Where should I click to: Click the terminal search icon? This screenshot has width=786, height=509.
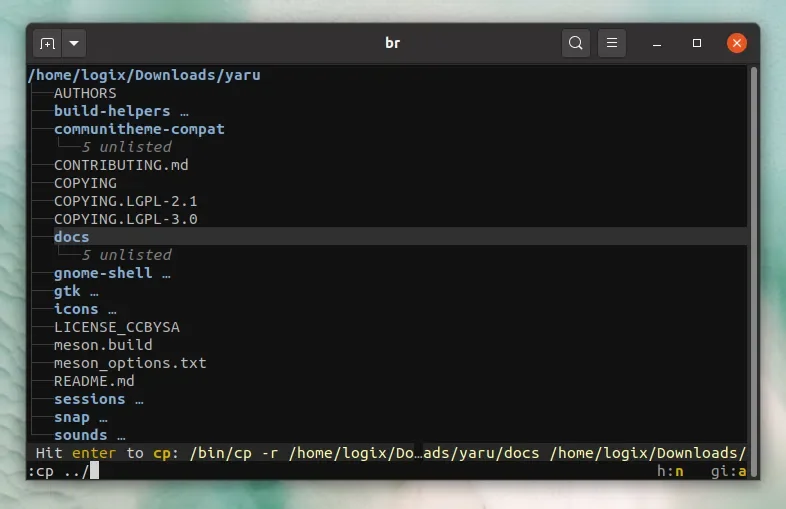(576, 44)
